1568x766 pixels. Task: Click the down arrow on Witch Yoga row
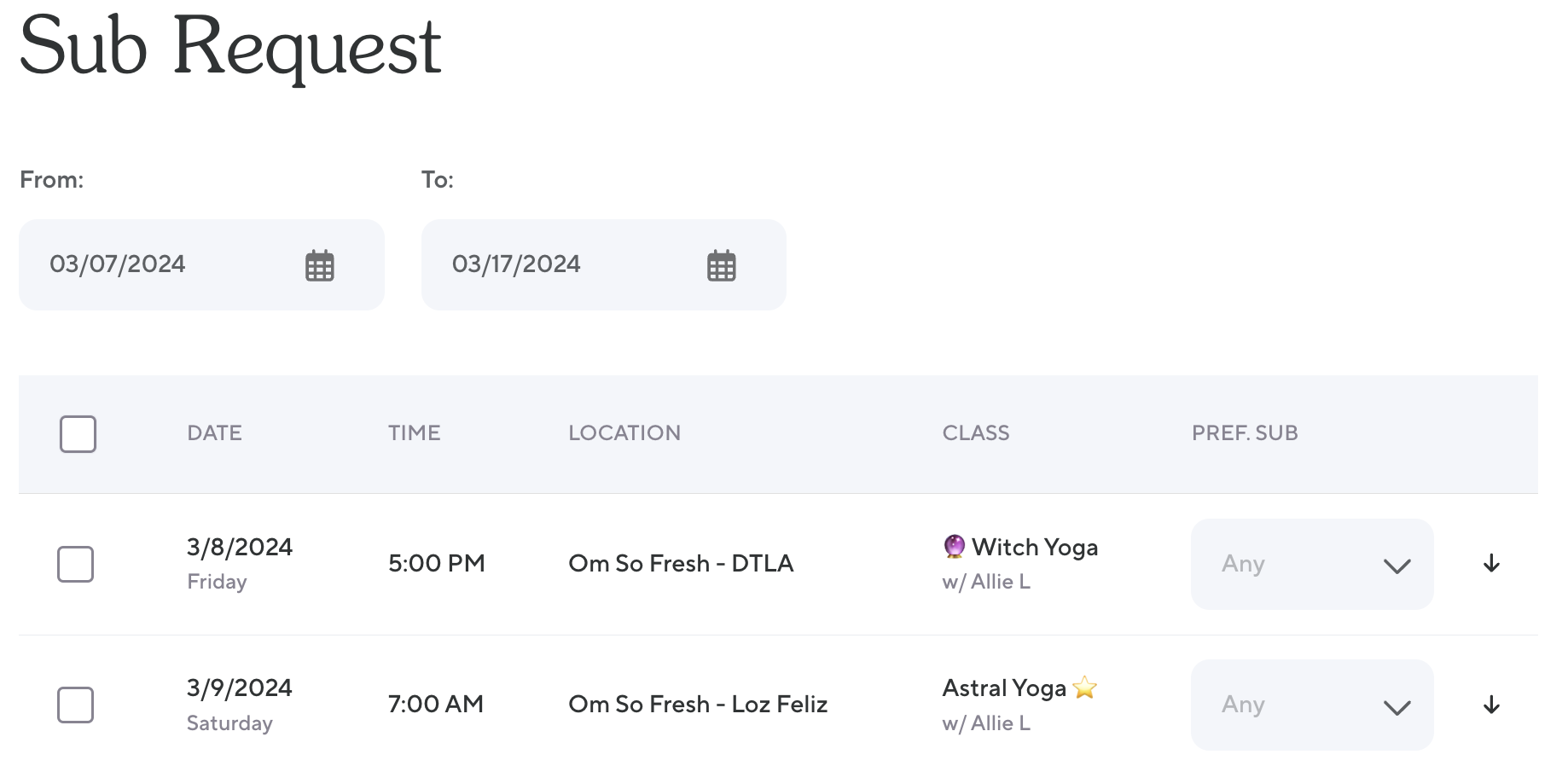1491,564
